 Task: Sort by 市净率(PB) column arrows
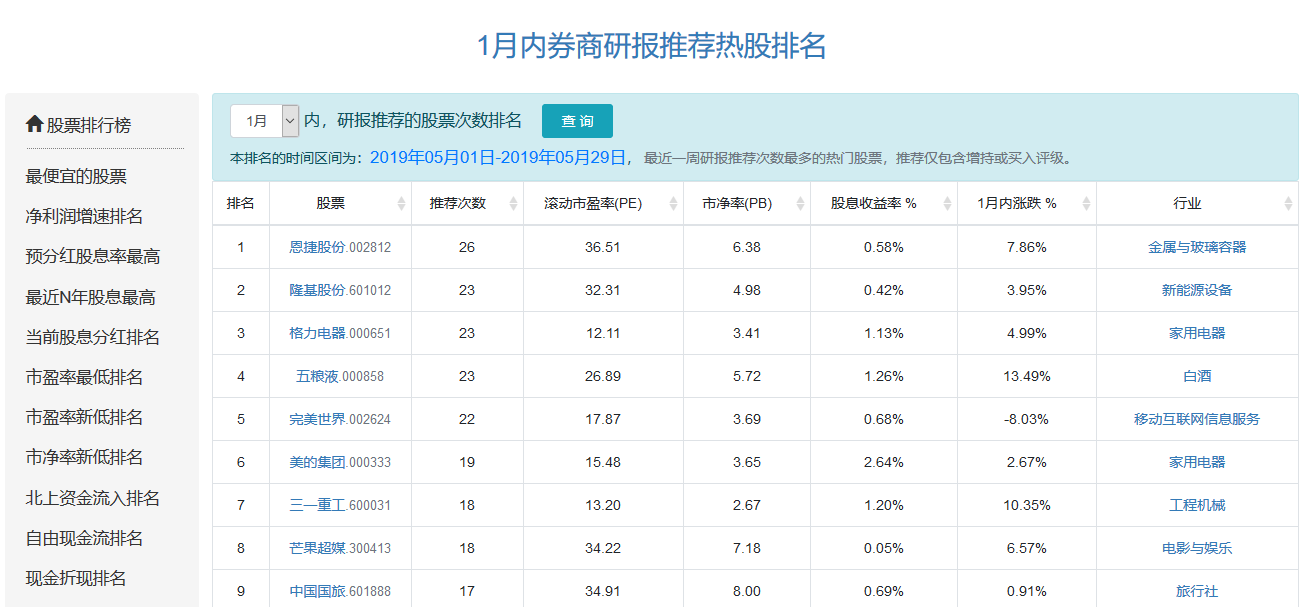(800, 204)
